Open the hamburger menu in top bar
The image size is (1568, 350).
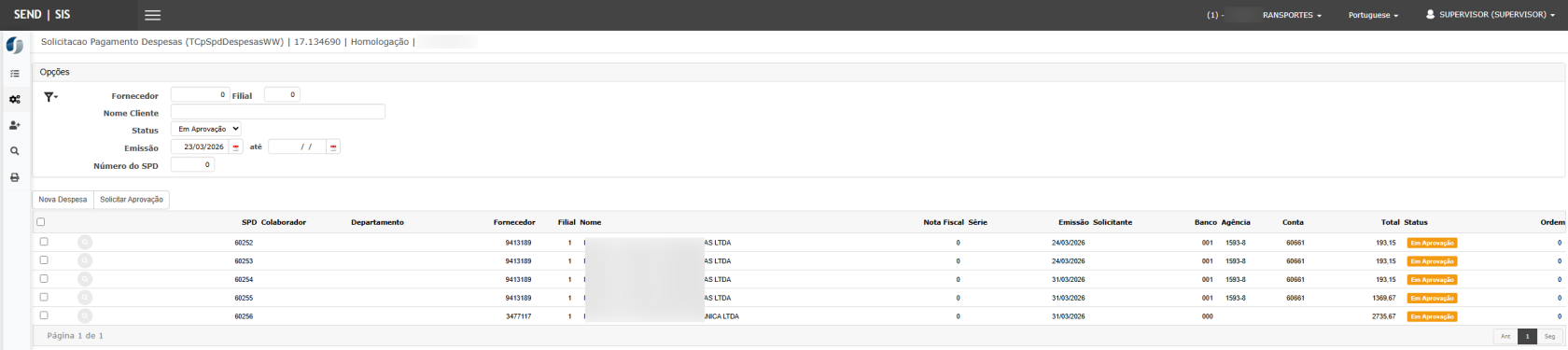coord(152,15)
